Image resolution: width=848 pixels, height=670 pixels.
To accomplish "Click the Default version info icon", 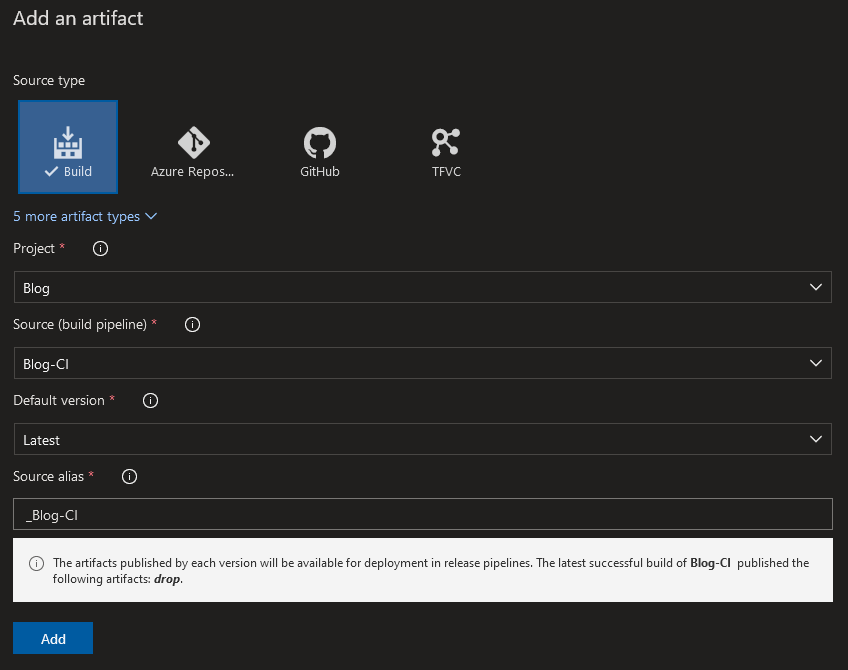I will 150,400.
